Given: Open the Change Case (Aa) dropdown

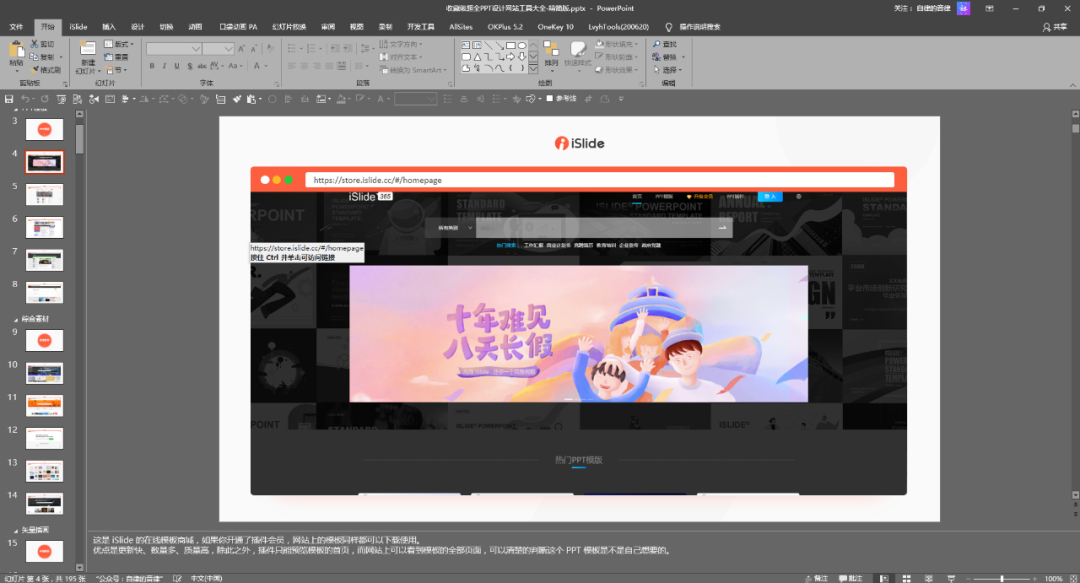Looking at the screenshot, I should [x=235, y=66].
